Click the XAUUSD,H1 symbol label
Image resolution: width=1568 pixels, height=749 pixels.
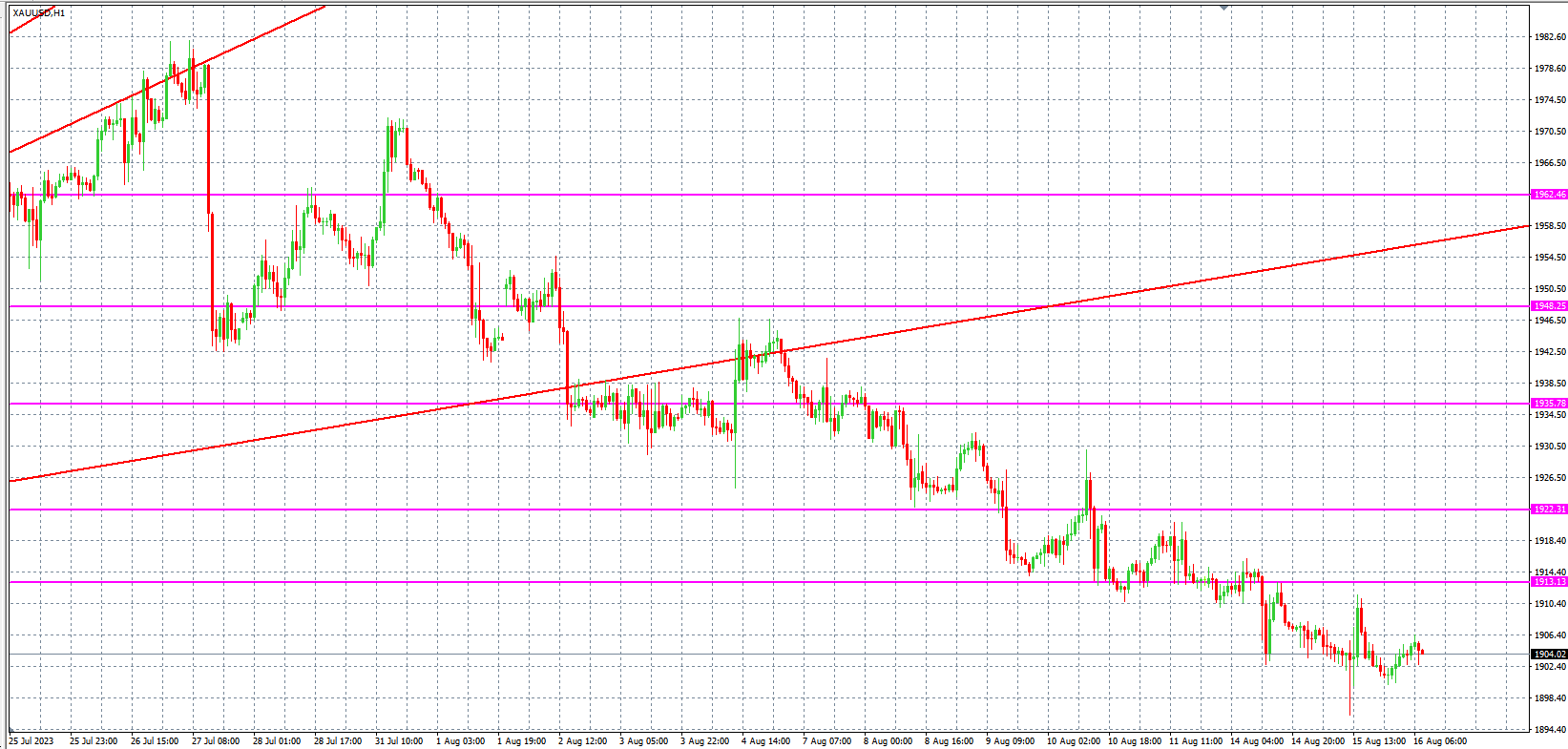tap(39, 13)
